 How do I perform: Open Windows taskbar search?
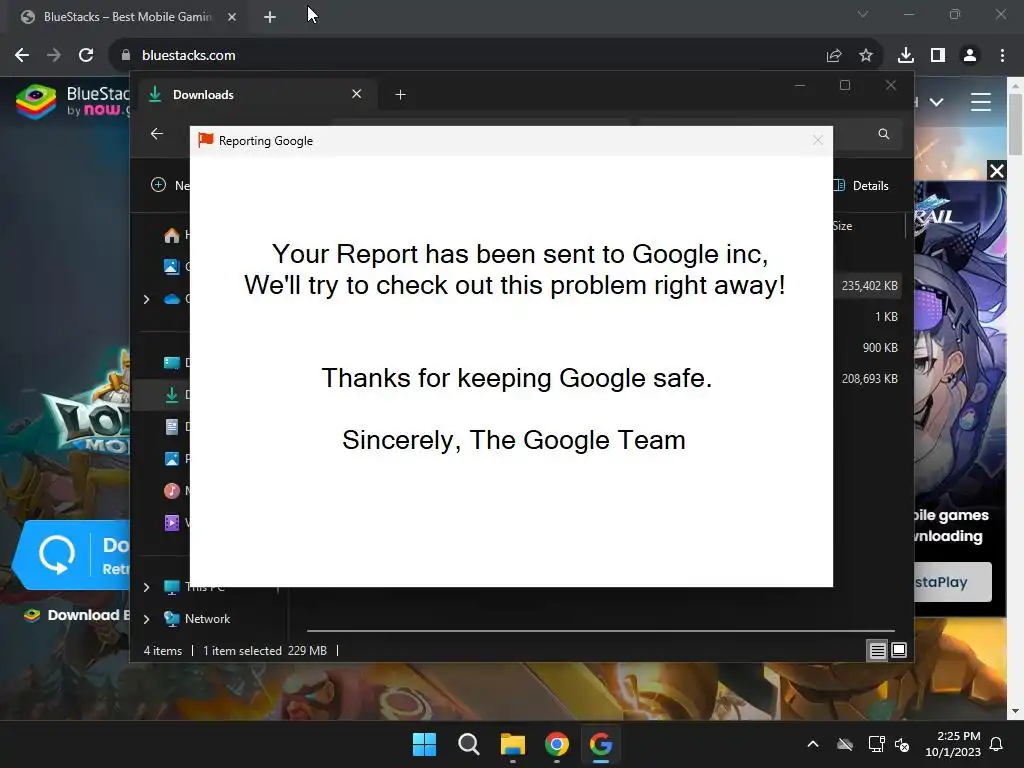pos(469,744)
